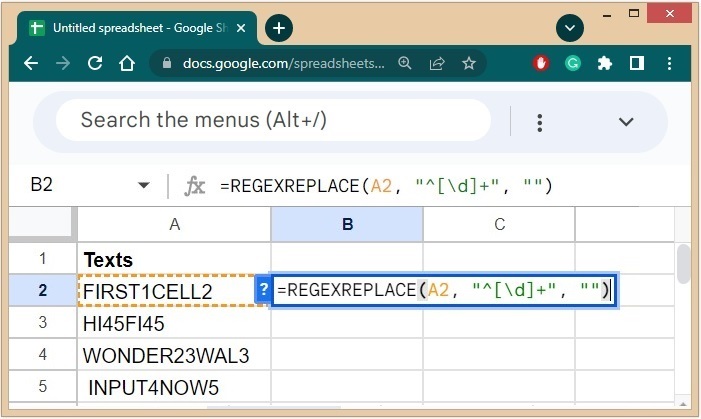Click the Grammarly extension icon
This screenshot has height=419, width=701.
pyautogui.click(x=573, y=63)
